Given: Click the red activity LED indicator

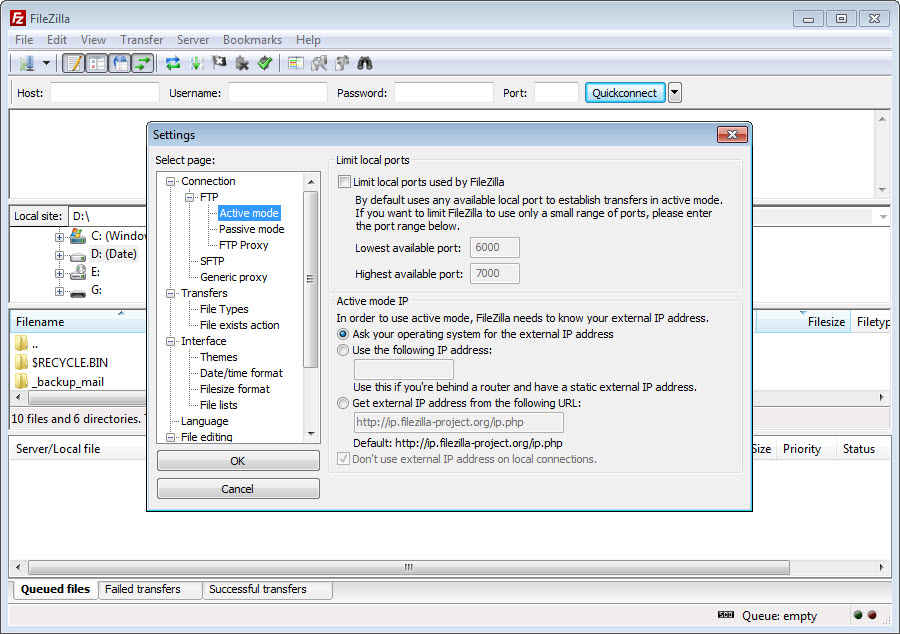Looking at the screenshot, I should [x=872, y=615].
